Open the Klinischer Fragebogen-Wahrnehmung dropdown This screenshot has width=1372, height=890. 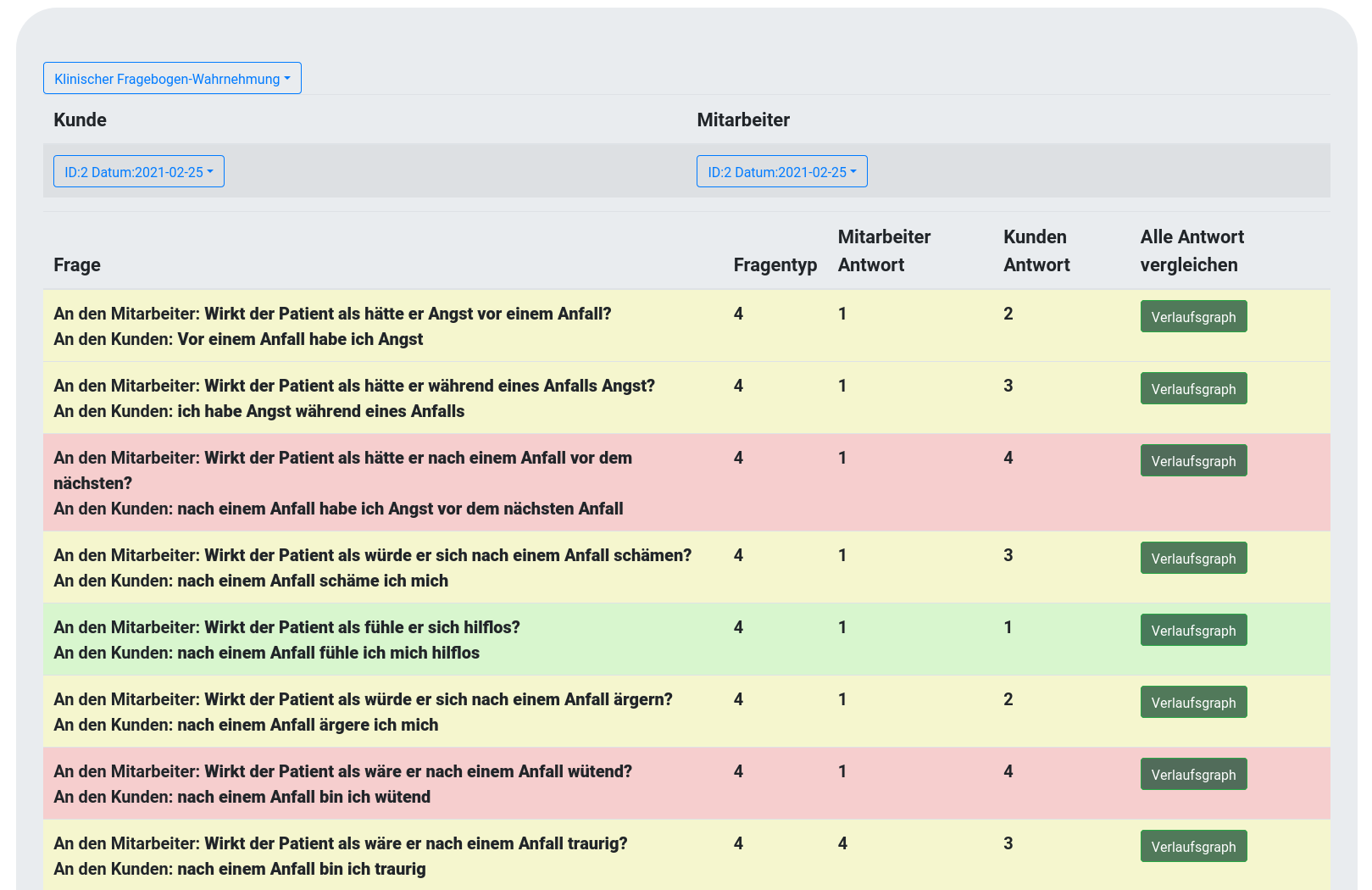coord(172,79)
